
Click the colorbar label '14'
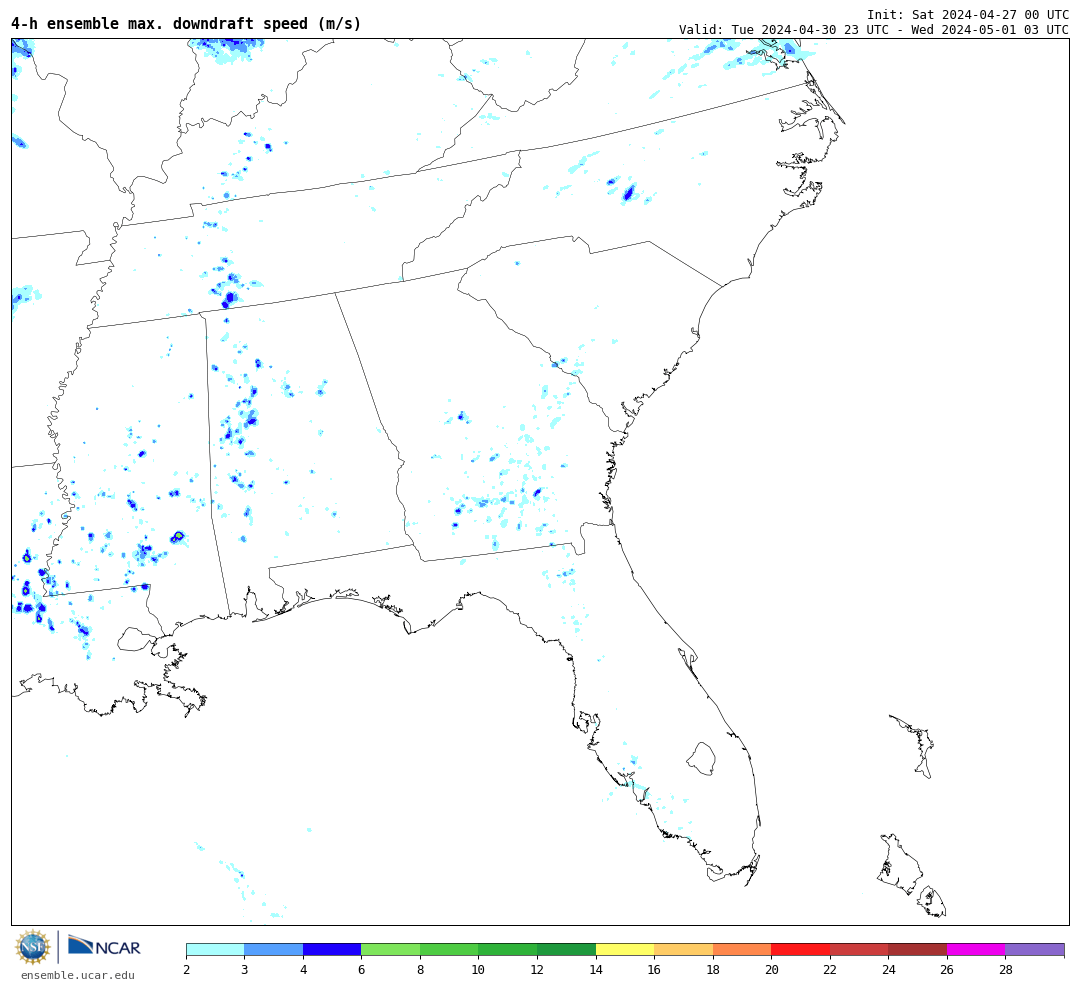[596, 969]
